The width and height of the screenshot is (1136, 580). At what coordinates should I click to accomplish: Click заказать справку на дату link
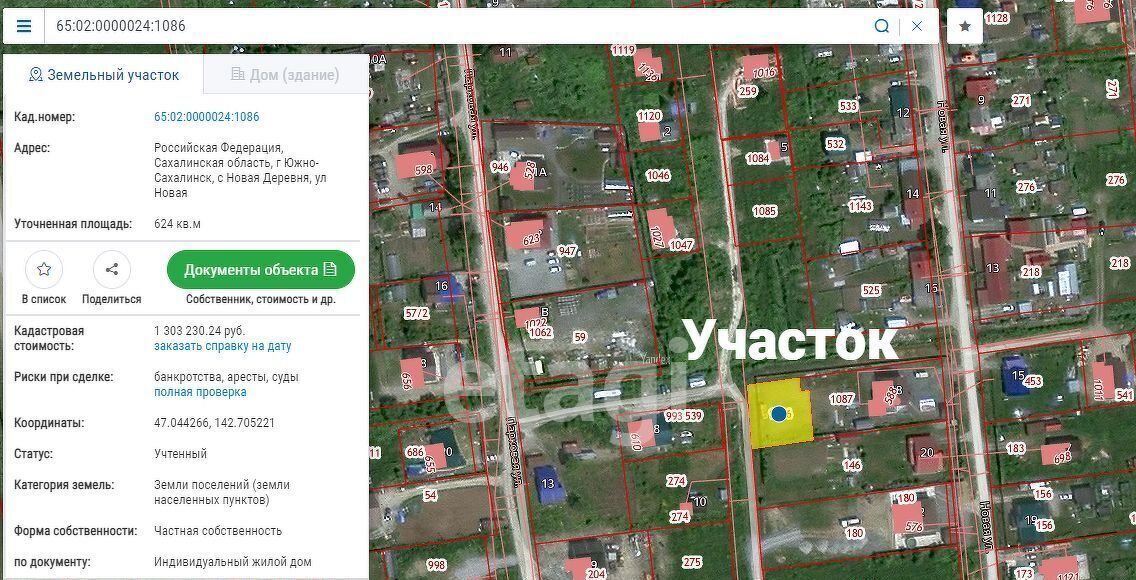(x=222, y=346)
